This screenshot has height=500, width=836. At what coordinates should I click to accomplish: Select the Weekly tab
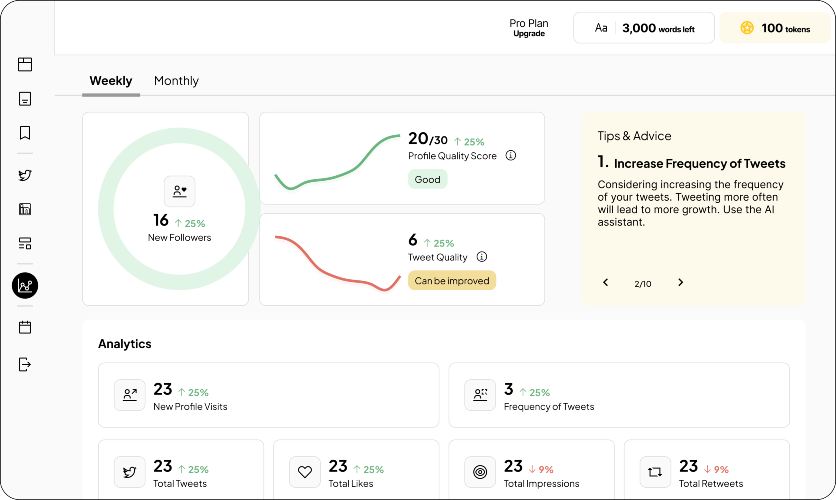point(111,80)
